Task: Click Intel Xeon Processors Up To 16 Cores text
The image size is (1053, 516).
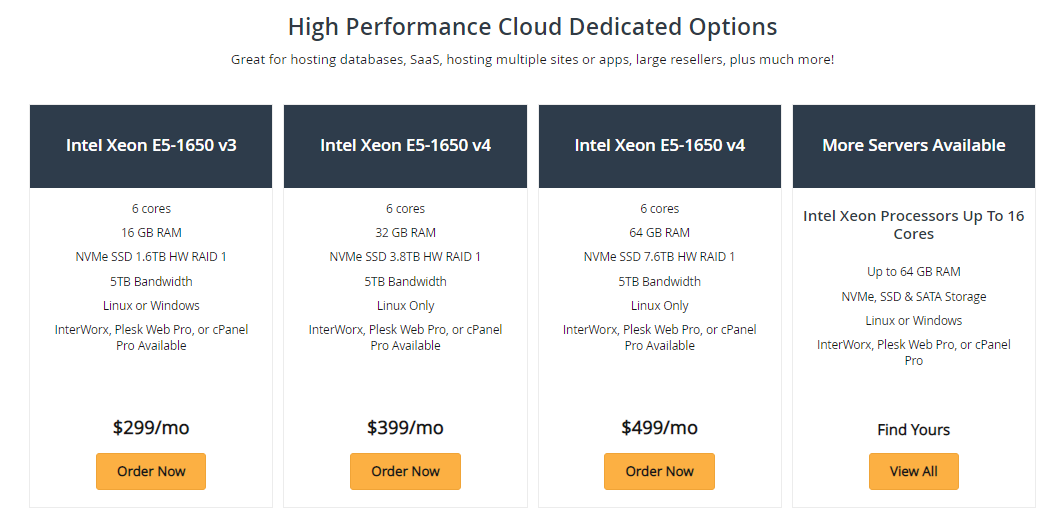Action: [914, 225]
